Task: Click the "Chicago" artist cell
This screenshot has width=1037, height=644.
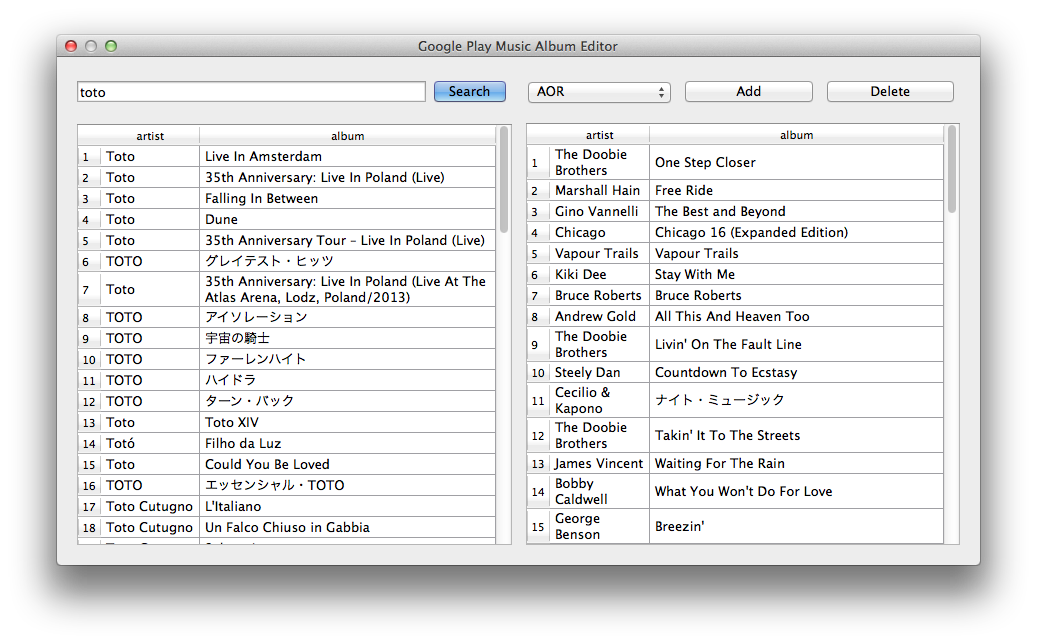Action: (x=599, y=233)
